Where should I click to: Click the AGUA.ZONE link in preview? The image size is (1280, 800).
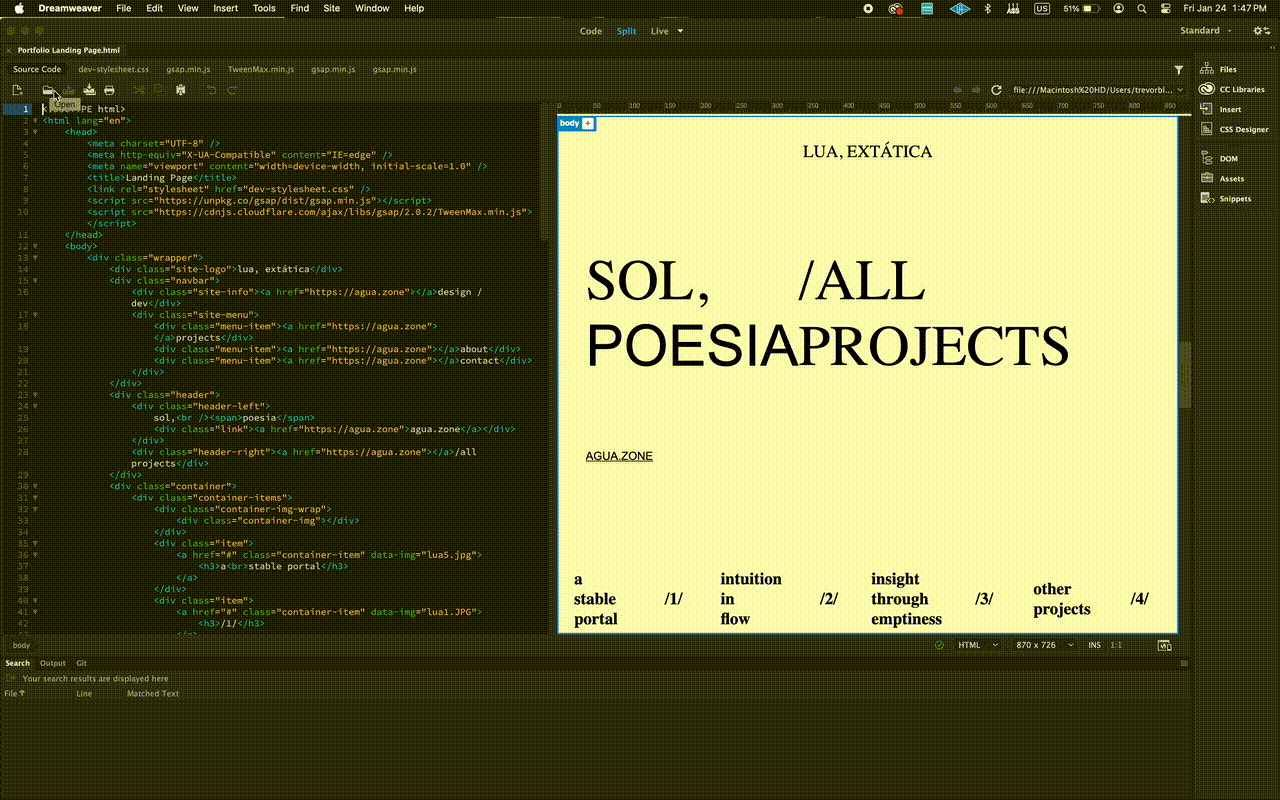[619, 456]
